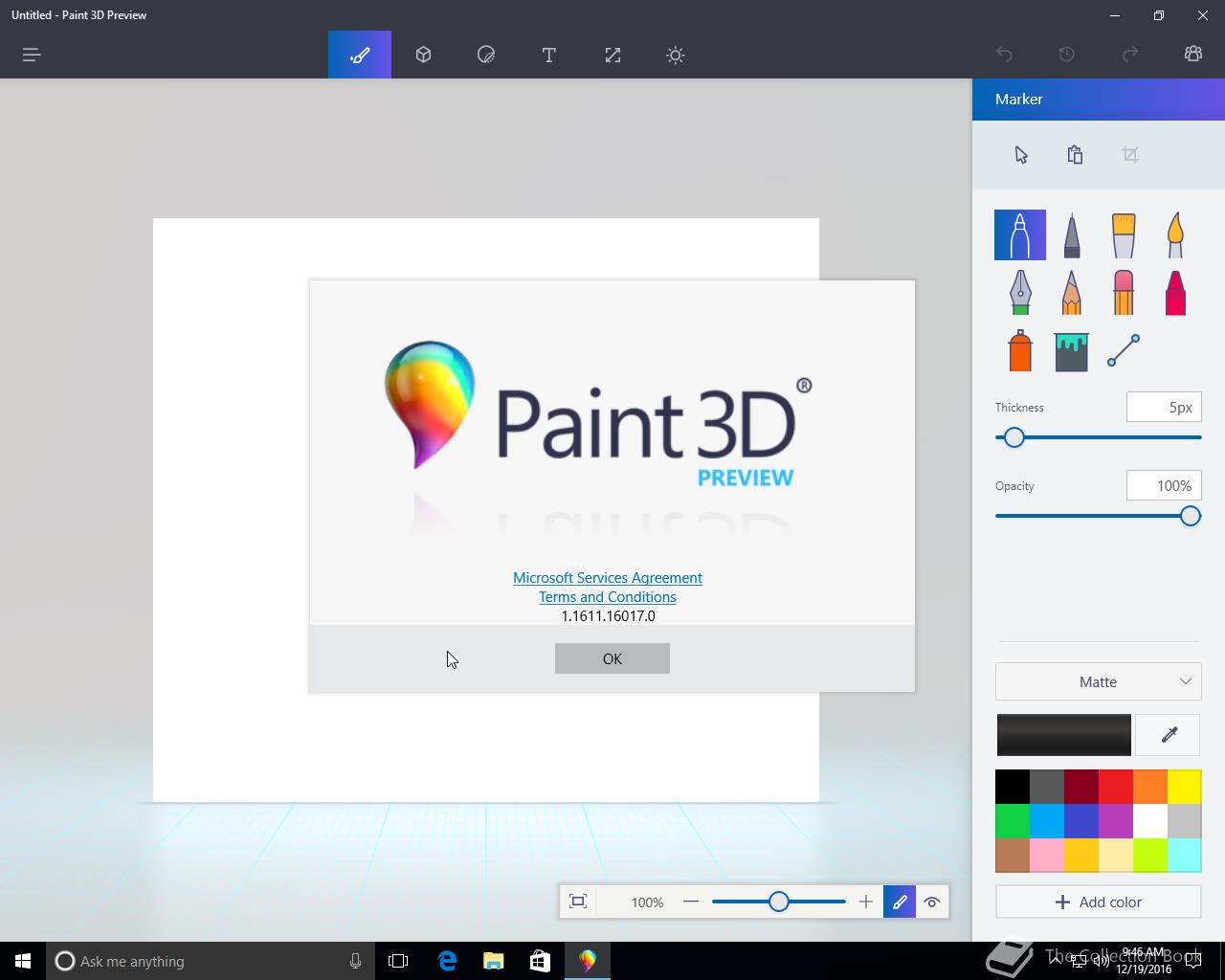Open Task View on the taskbar
The image size is (1225, 980).
398,961
